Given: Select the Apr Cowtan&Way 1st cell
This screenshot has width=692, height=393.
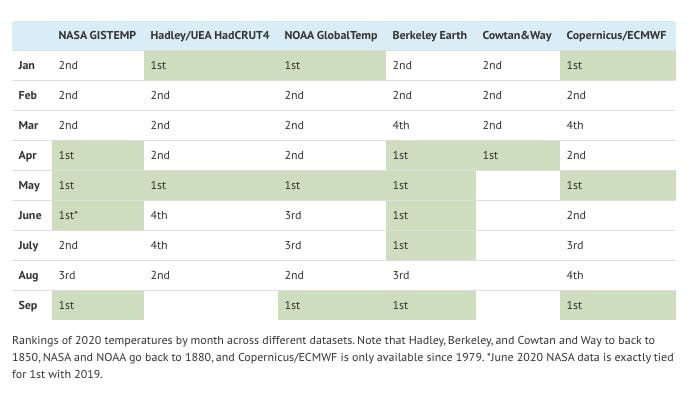Looking at the screenshot, I should [518, 155].
